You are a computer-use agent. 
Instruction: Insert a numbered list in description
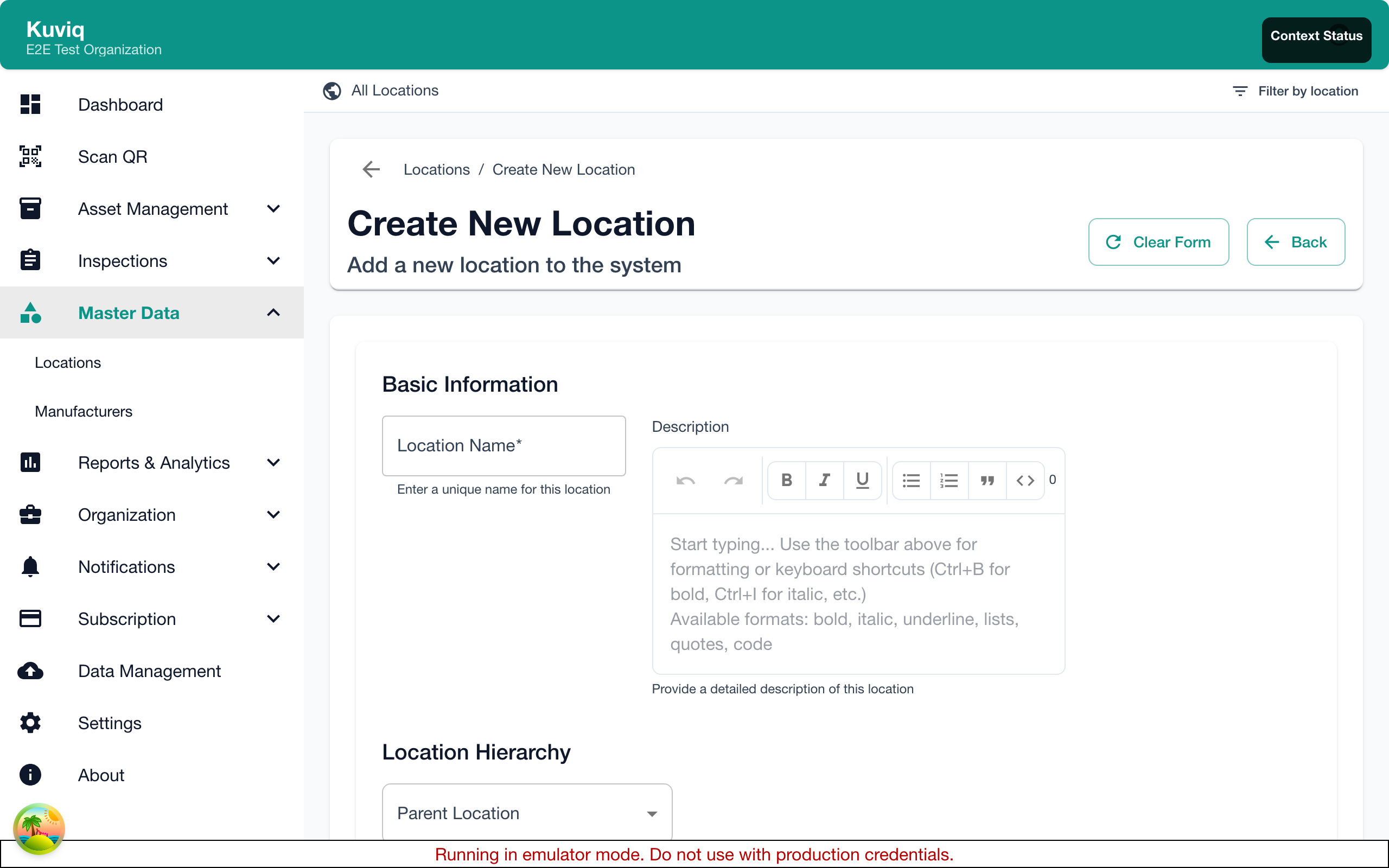[x=949, y=480]
